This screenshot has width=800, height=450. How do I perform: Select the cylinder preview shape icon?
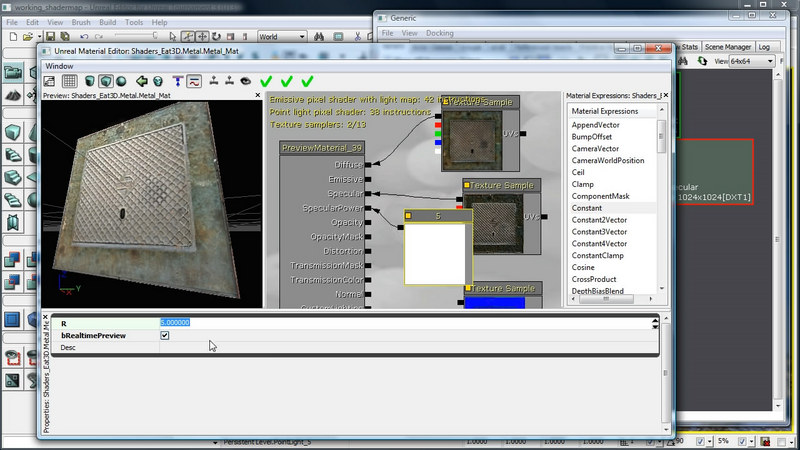pyautogui.click(x=90, y=81)
